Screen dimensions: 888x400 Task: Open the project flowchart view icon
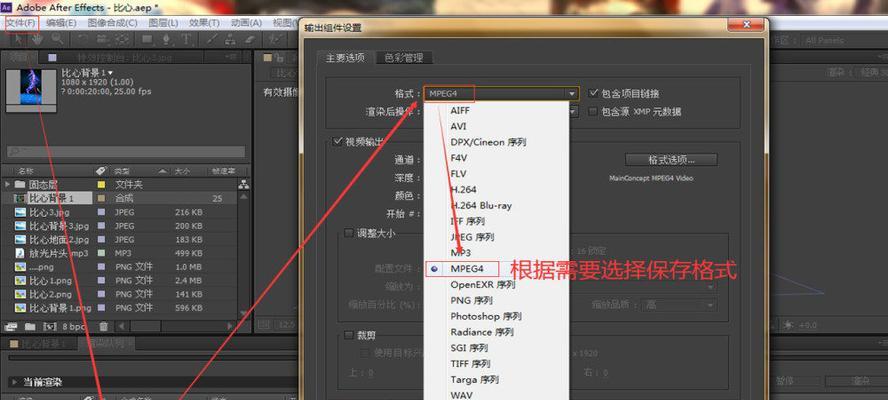[x=244, y=184]
